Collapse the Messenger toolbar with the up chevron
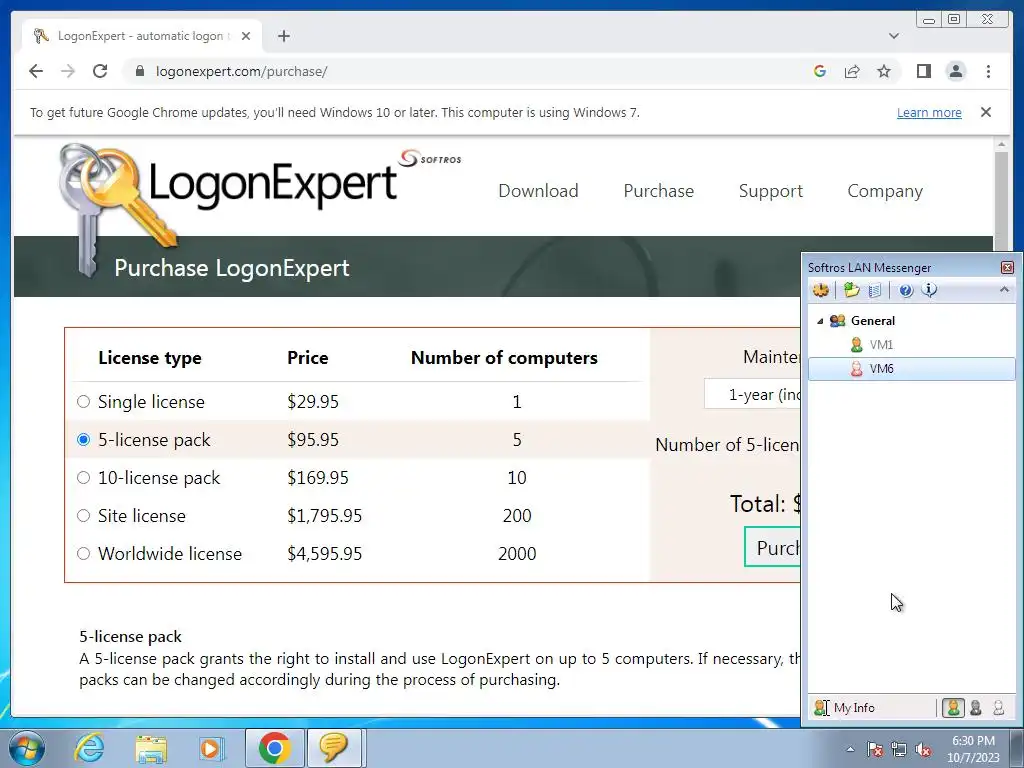1024x768 pixels. coord(1004,289)
